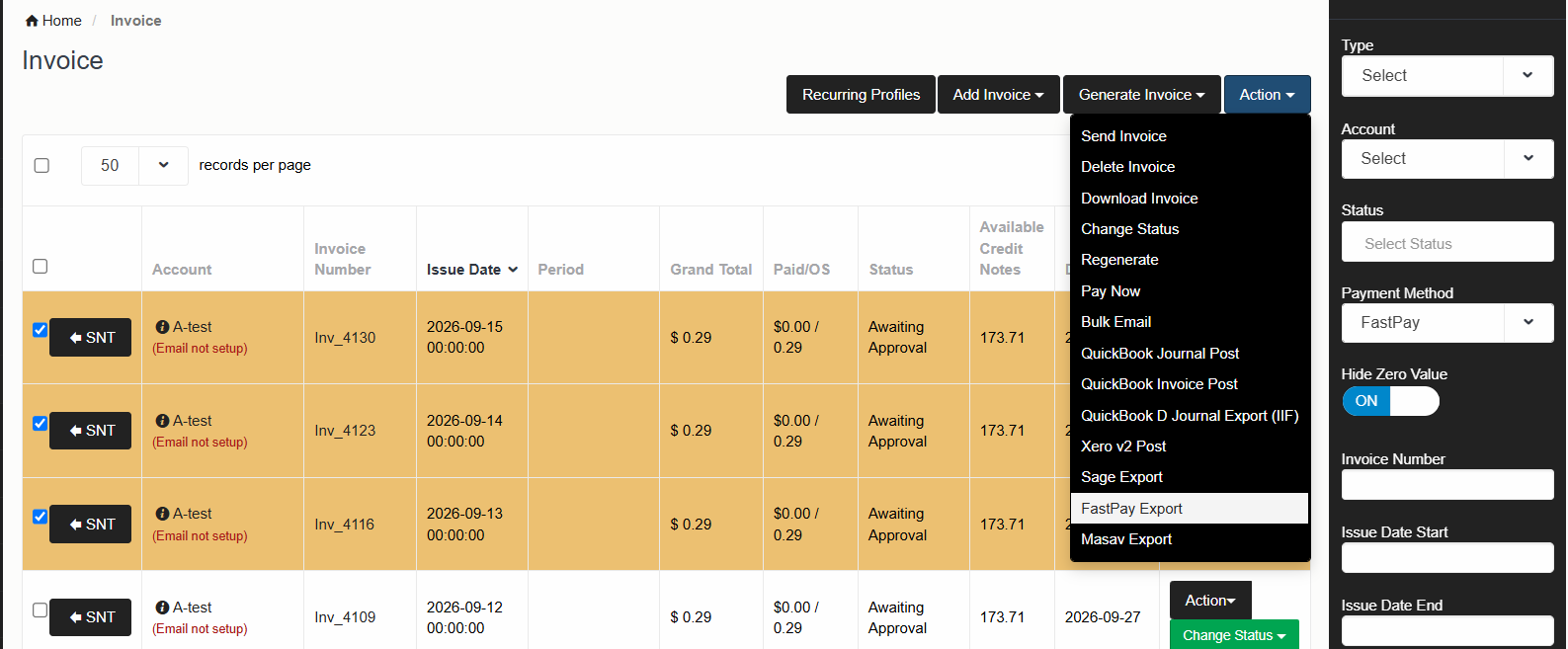This screenshot has width=1568, height=649.
Task: Open Action dropdown in the Inv_4109 row
Action: (1210, 601)
